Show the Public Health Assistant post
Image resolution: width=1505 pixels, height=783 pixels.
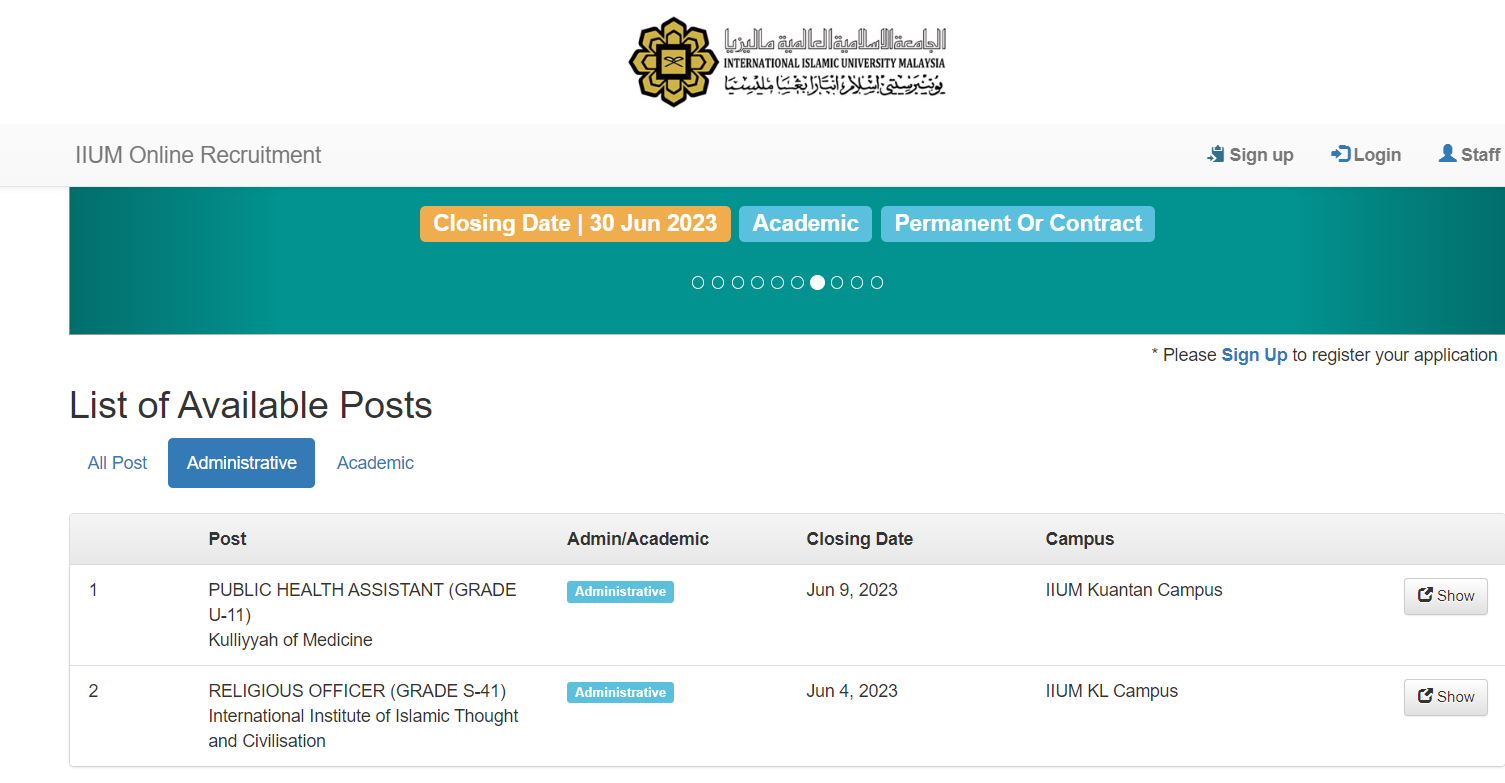click(x=1446, y=596)
